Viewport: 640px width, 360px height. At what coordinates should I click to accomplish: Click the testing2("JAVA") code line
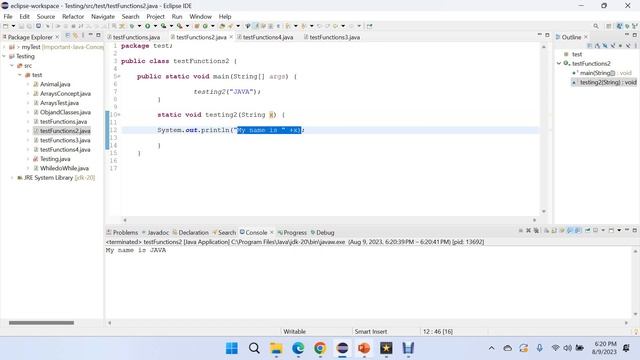pyautogui.click(x=227, y=92)
